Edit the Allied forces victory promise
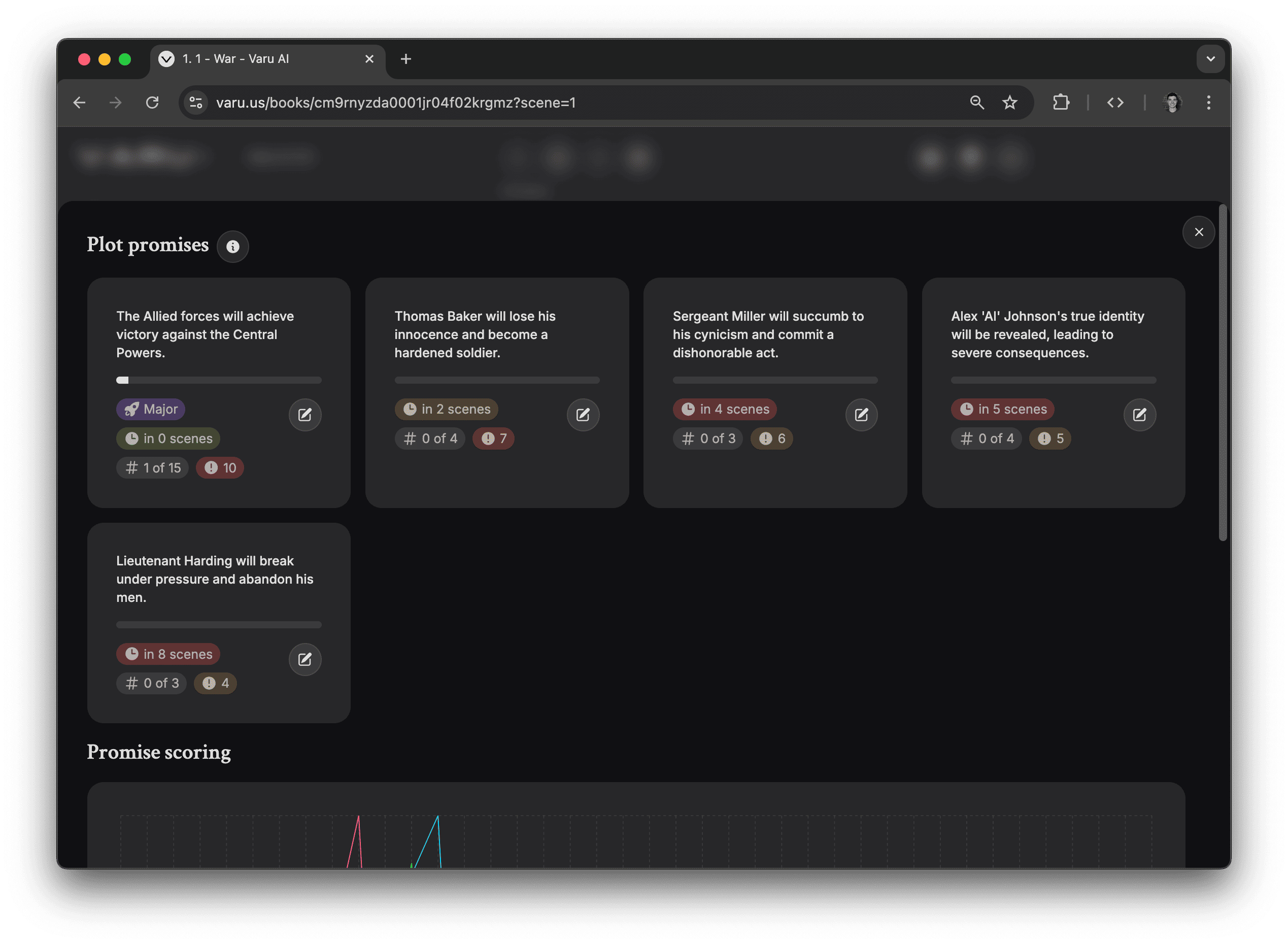1288x944 pixels. 305,415
